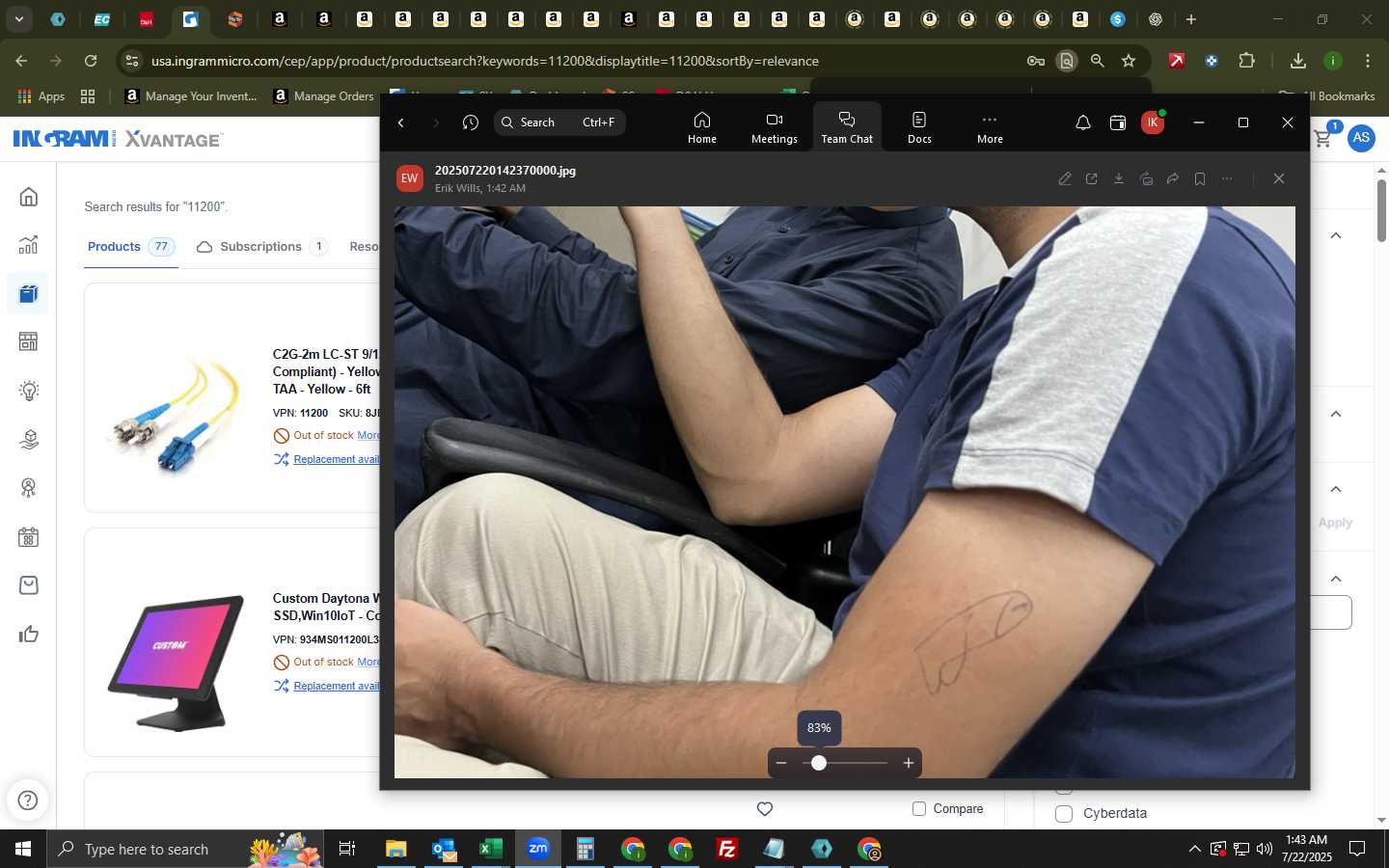Screen dimensions: 1389x868
Task: Click Zoom history clock icon
Action: pyautogui.click(x=471, y=122)
